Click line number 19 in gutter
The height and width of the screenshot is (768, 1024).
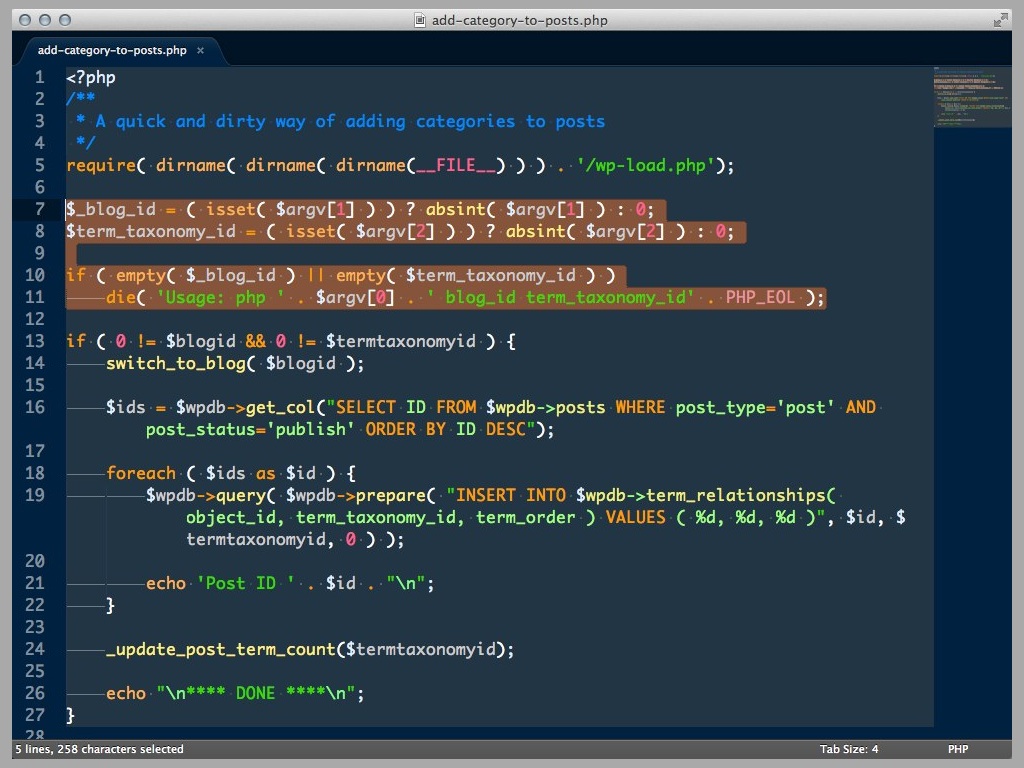[35, 495]
